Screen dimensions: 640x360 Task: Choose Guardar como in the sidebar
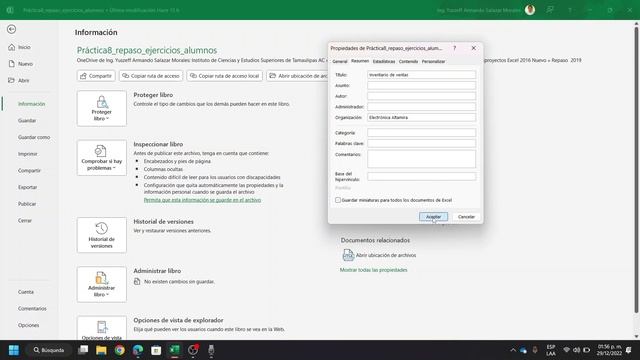point(34,137)
